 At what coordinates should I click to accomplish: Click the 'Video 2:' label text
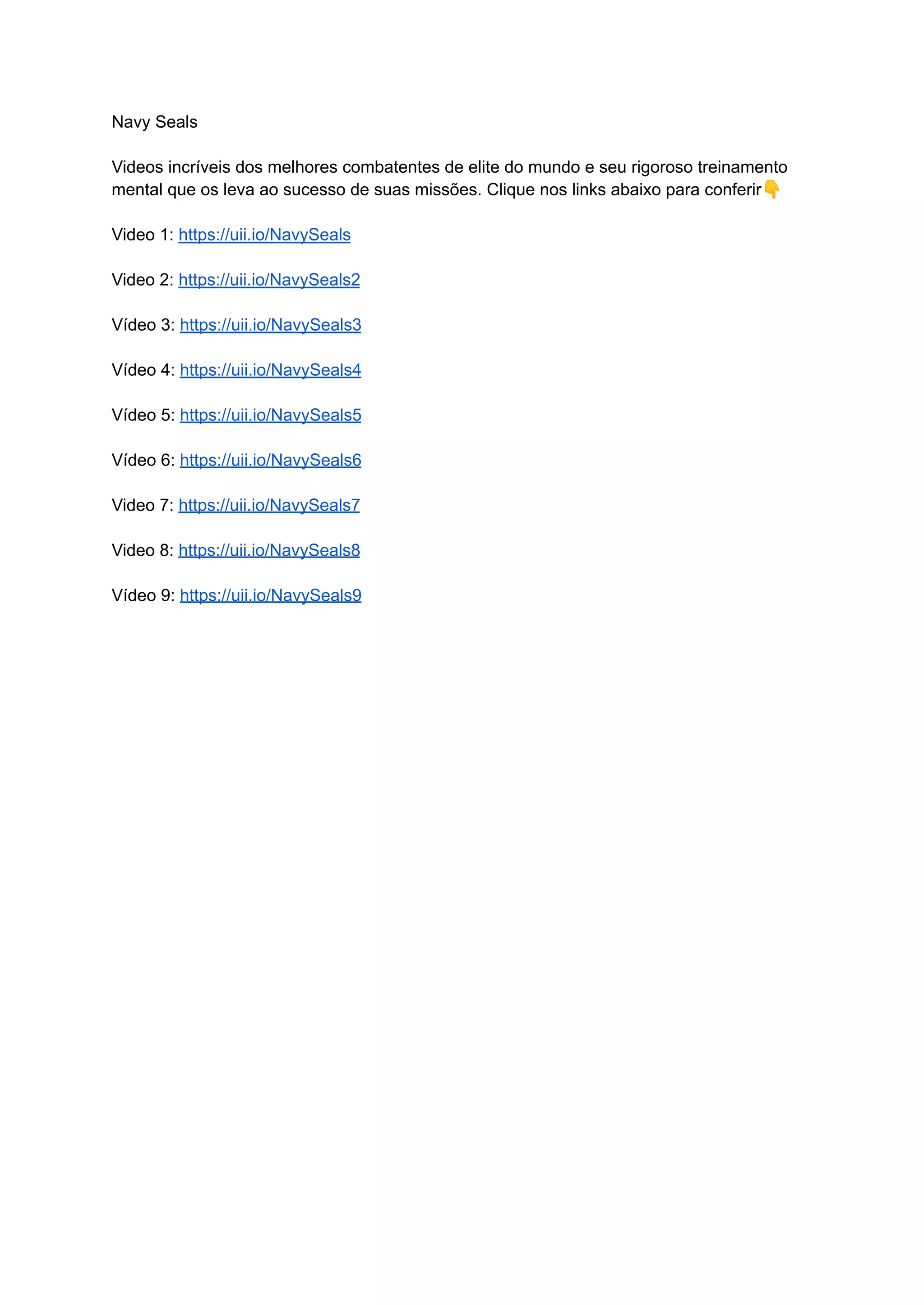click(142, 279)
